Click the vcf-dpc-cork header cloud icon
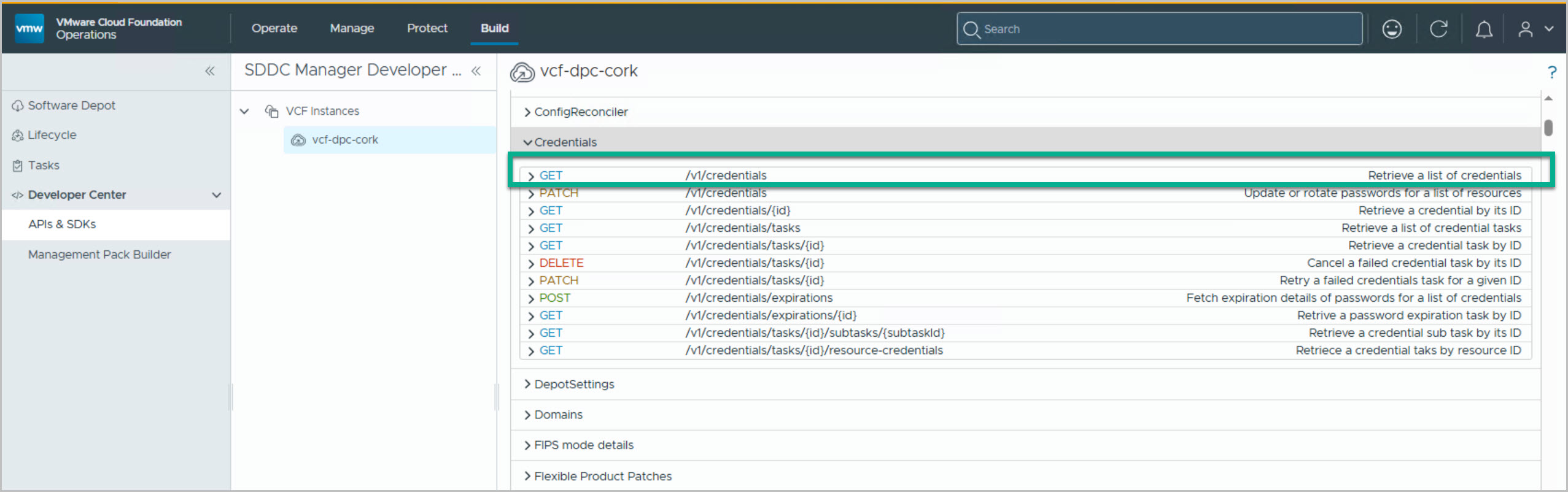The width and height of the screenshot is (1568, 492). point(522,72)
